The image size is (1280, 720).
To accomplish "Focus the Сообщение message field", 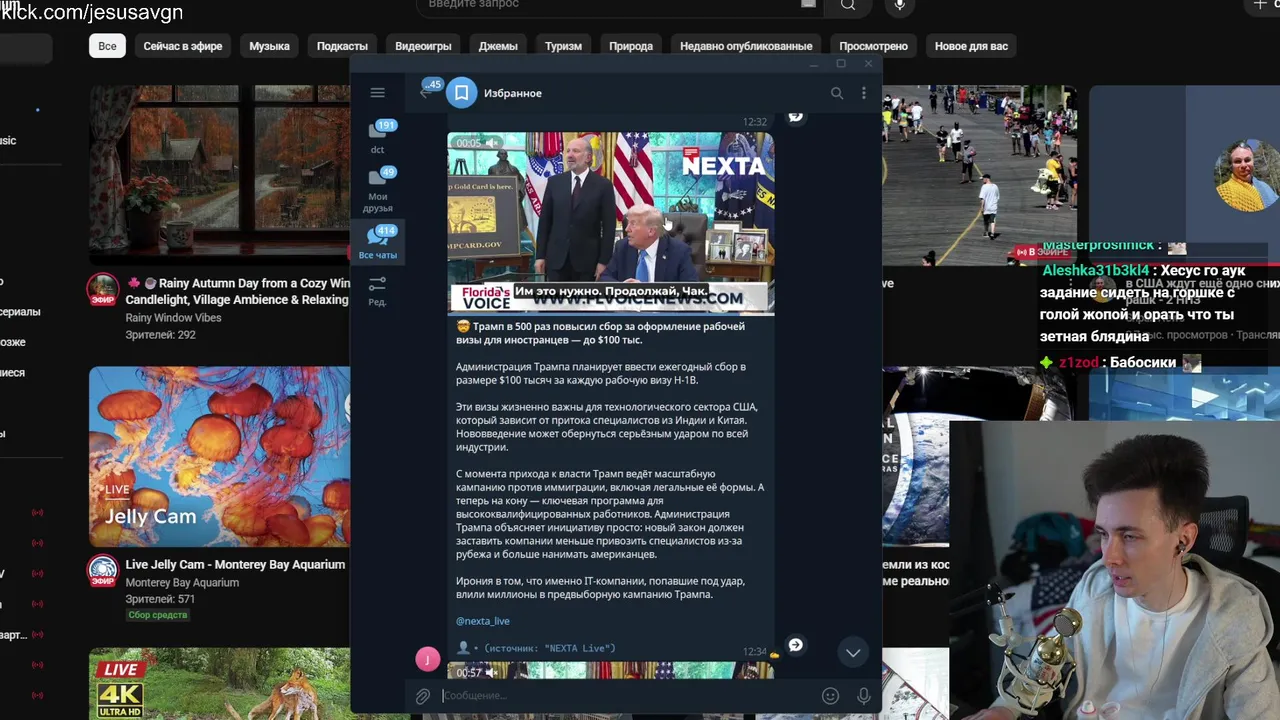I will (x=628, y=696).
